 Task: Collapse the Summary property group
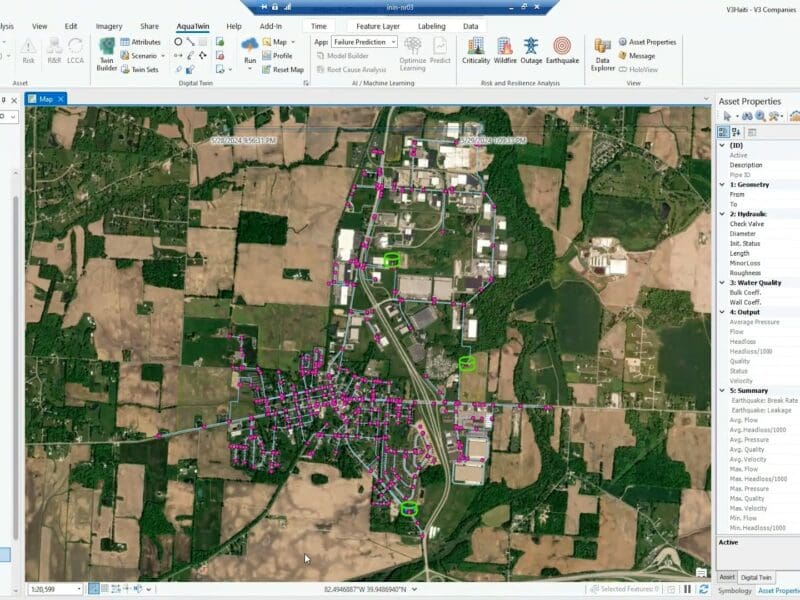[x=723, y=390]
